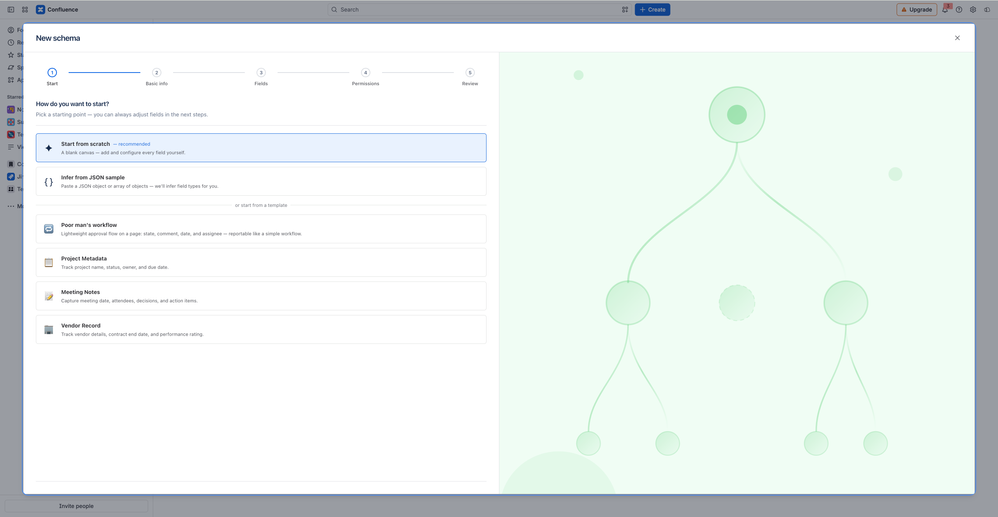Click 'or start from a template' text
The height and width of the screenshot is (517, 998).
pyautogui.click(x=261, y=206)
